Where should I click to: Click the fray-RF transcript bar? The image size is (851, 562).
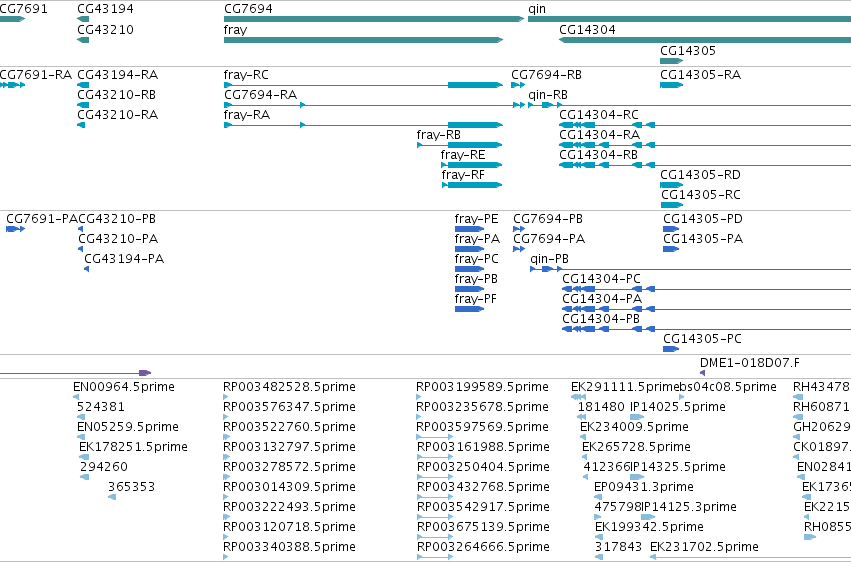472,185
